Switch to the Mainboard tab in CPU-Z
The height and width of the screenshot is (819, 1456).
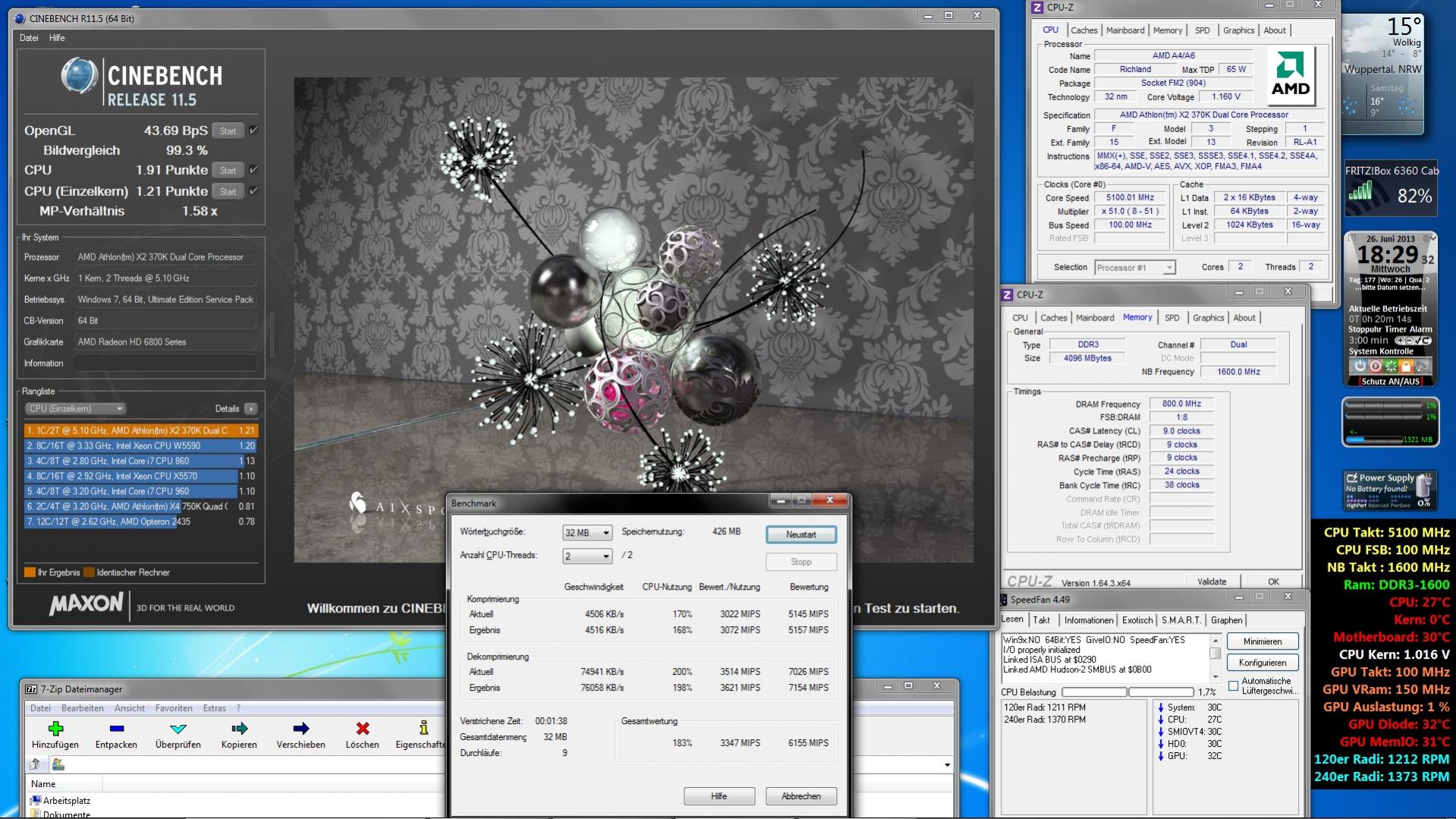[x=1124, y=30]
